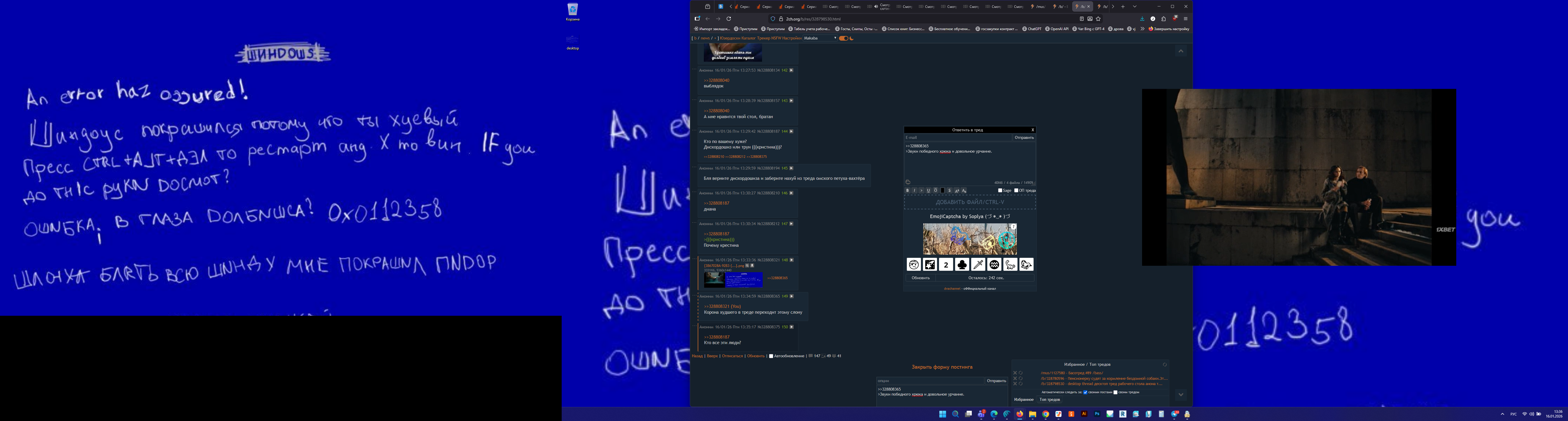The image size is (1568, 421).
Task: Expand the list all tabs chevron
Action: [x=1135, y=7]
